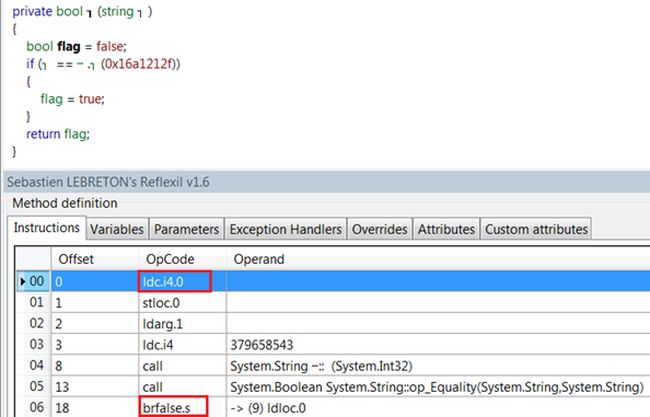Click 'return flag;' code line
Image resolution: width=650 pixels, height=417 pixels.
pos(58,134)
